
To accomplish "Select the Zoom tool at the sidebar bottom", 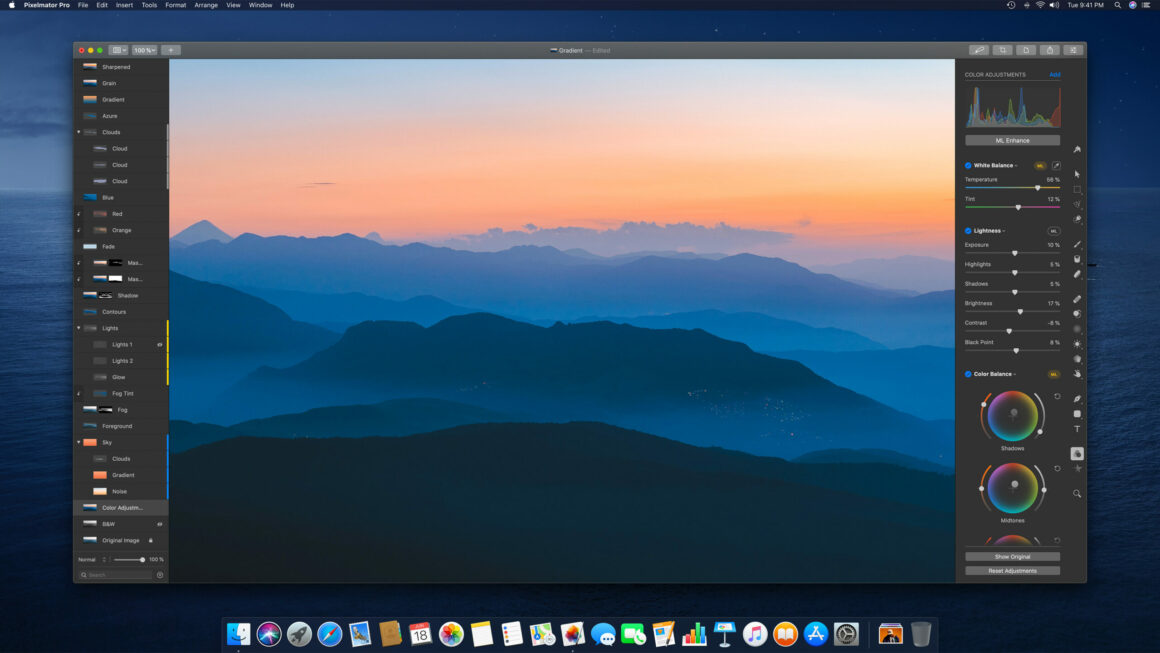I will click(1078, 493).
